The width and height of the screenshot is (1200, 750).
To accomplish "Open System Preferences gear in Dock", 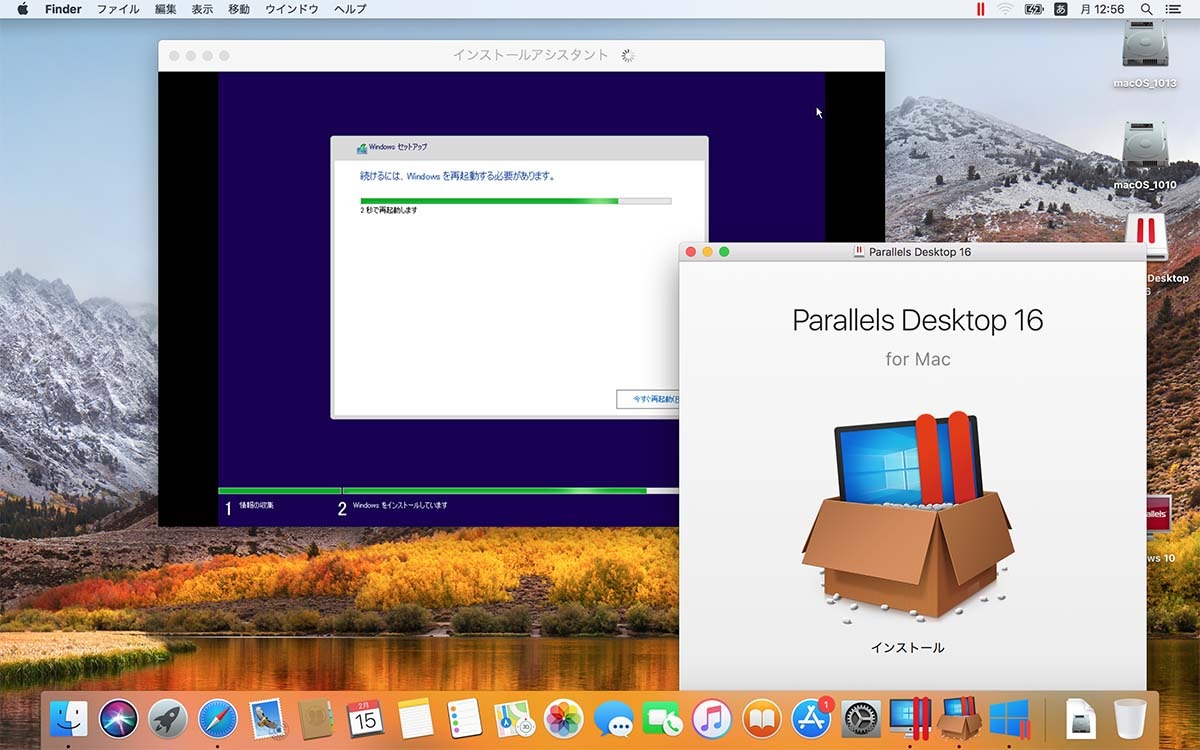I will [860, 719].
